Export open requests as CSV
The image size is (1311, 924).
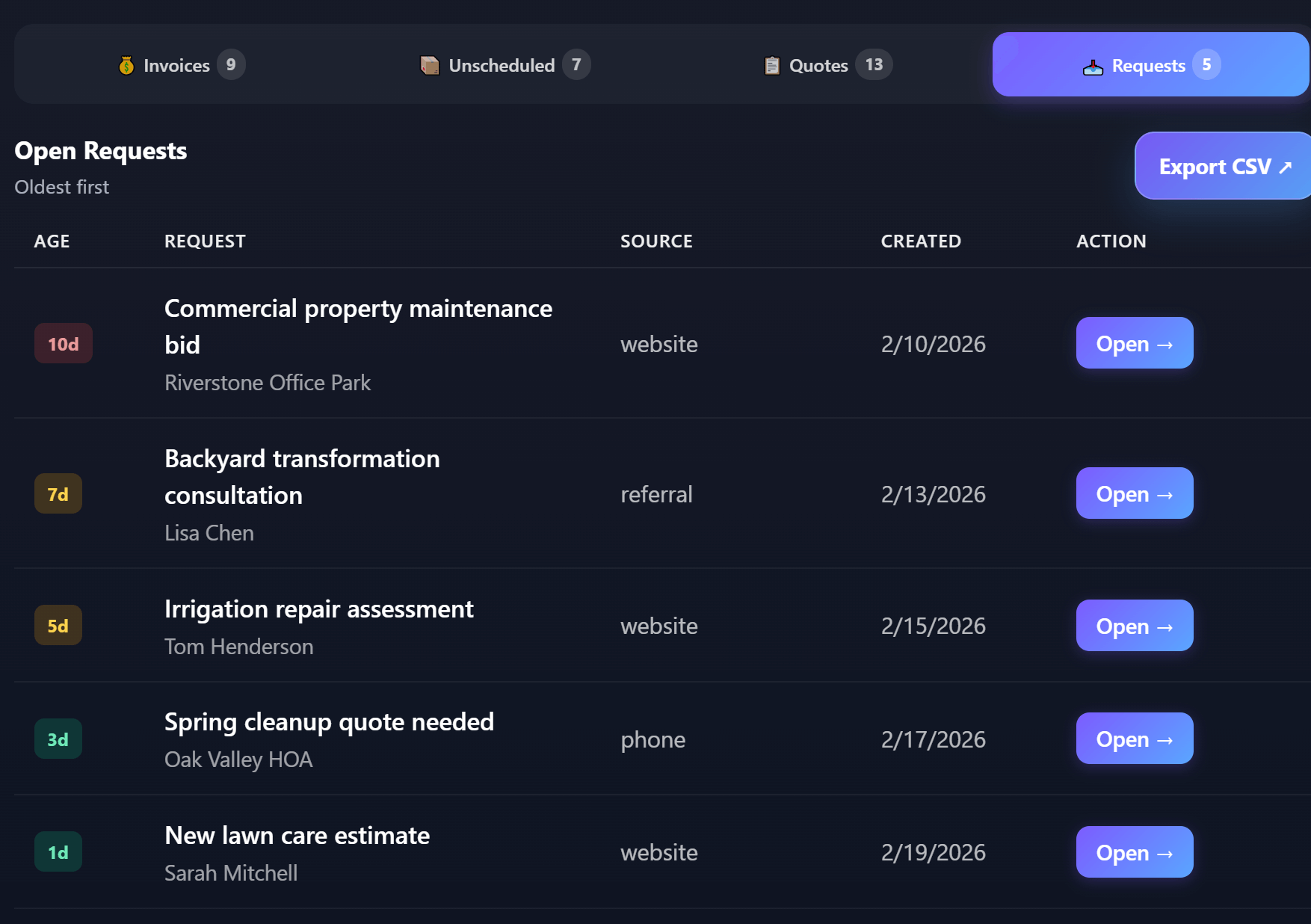click(x=1224, y=166)
